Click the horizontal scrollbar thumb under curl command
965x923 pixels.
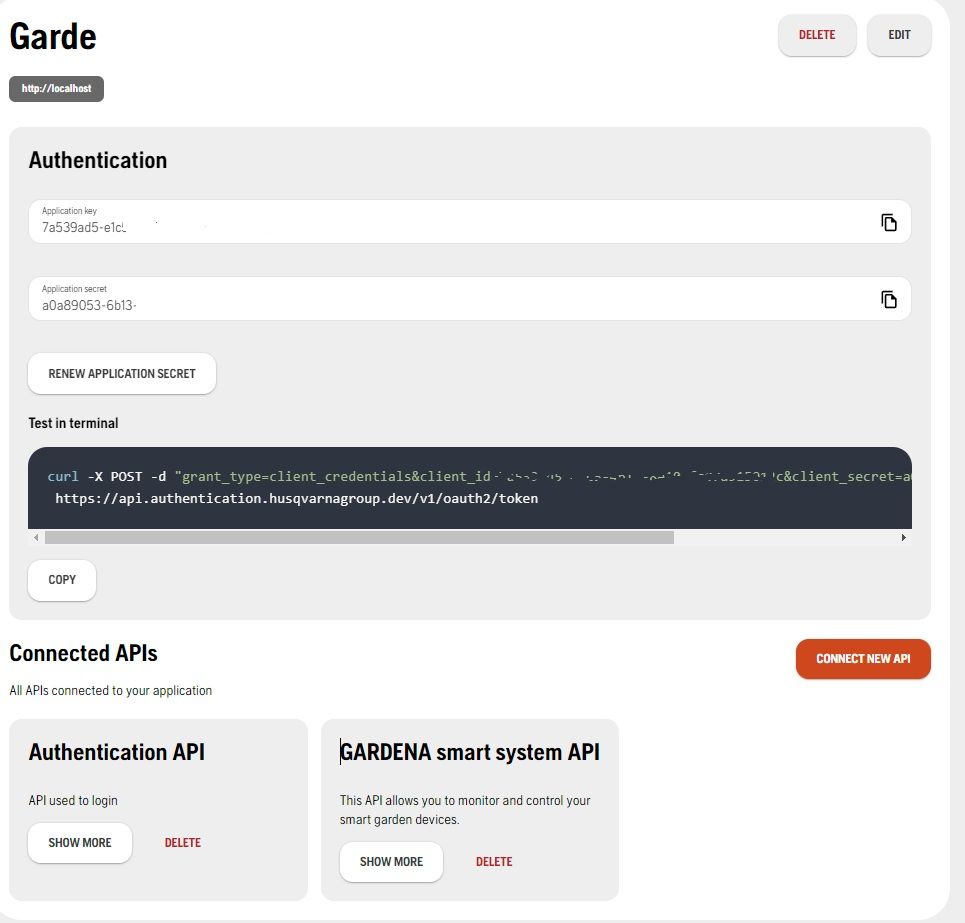pos(359,538)
